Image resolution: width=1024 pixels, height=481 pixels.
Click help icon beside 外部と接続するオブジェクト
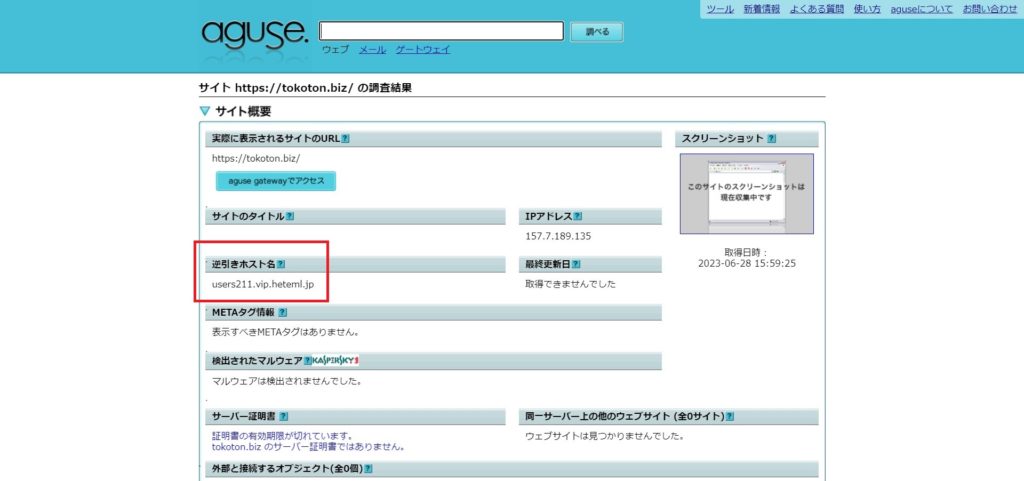point(368,468)
